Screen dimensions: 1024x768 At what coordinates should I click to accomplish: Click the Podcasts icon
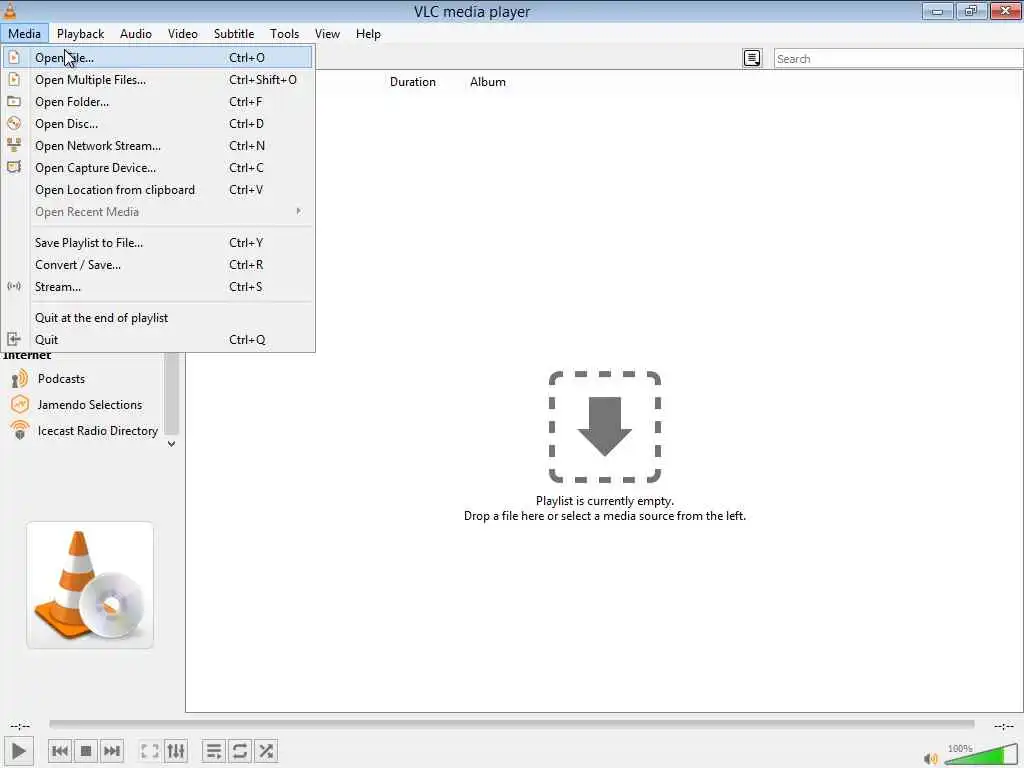point(20,379)
